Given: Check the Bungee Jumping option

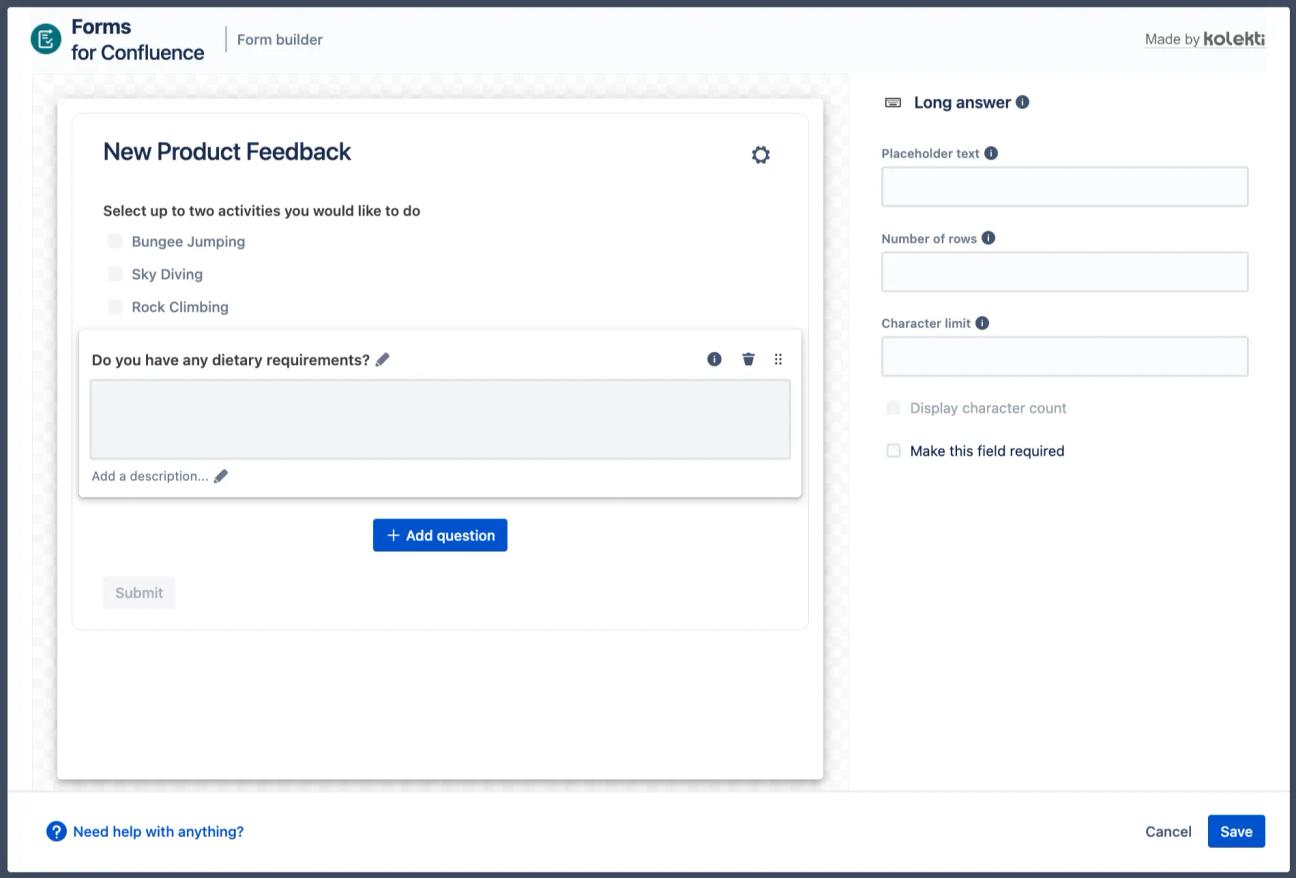Looking at the screenshot, I should 115,241.
